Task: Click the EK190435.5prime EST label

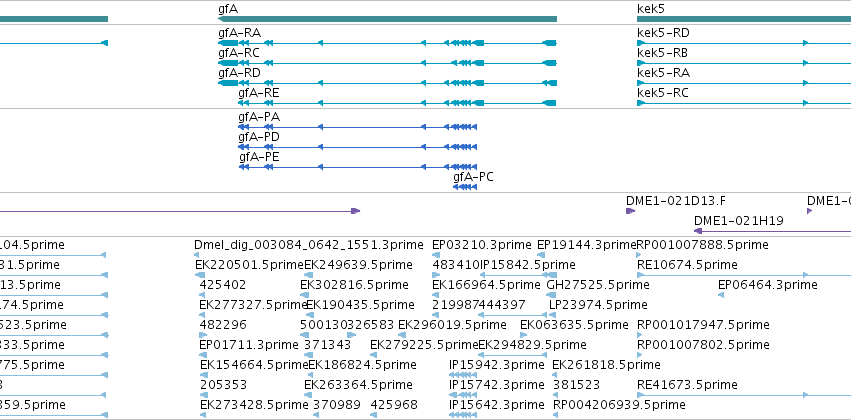Action: [360, 305]
